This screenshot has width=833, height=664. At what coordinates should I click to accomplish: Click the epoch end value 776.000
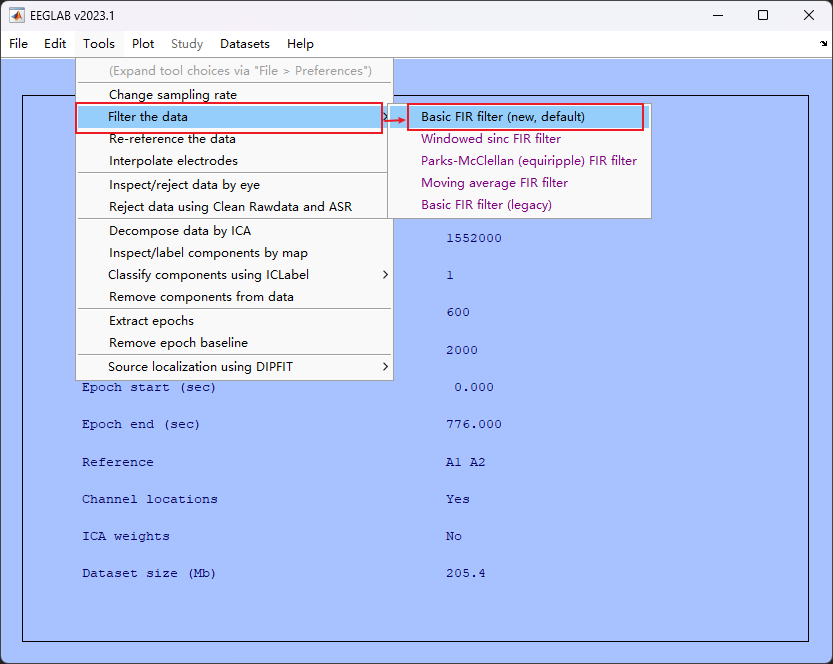(x=474, y=424)
